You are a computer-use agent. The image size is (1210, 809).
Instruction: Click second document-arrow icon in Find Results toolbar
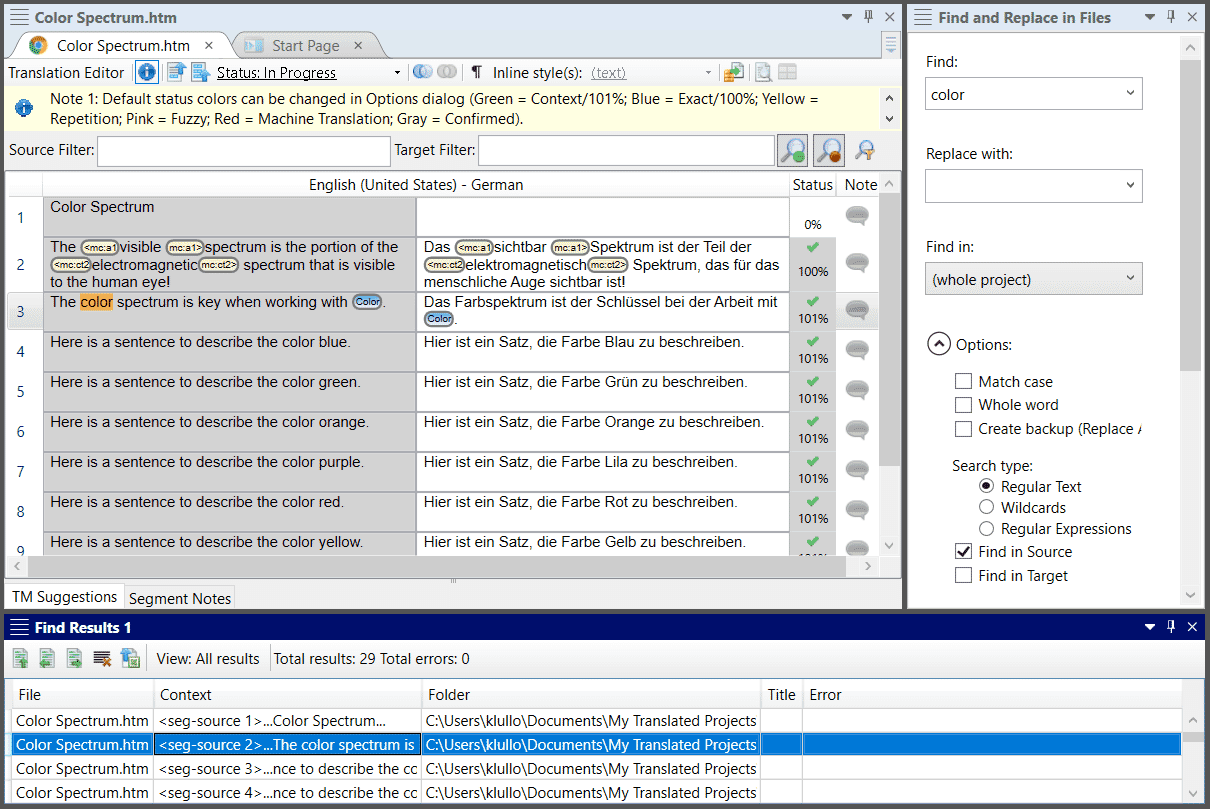pyautogui.click(x=47, y=658)
